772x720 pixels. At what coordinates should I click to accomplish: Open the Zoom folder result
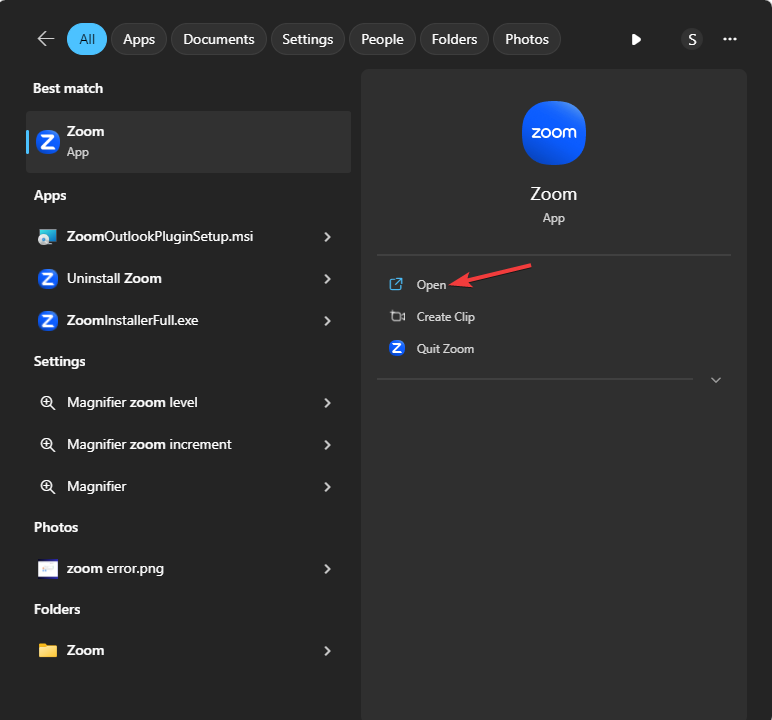click(x=189, y=651)
